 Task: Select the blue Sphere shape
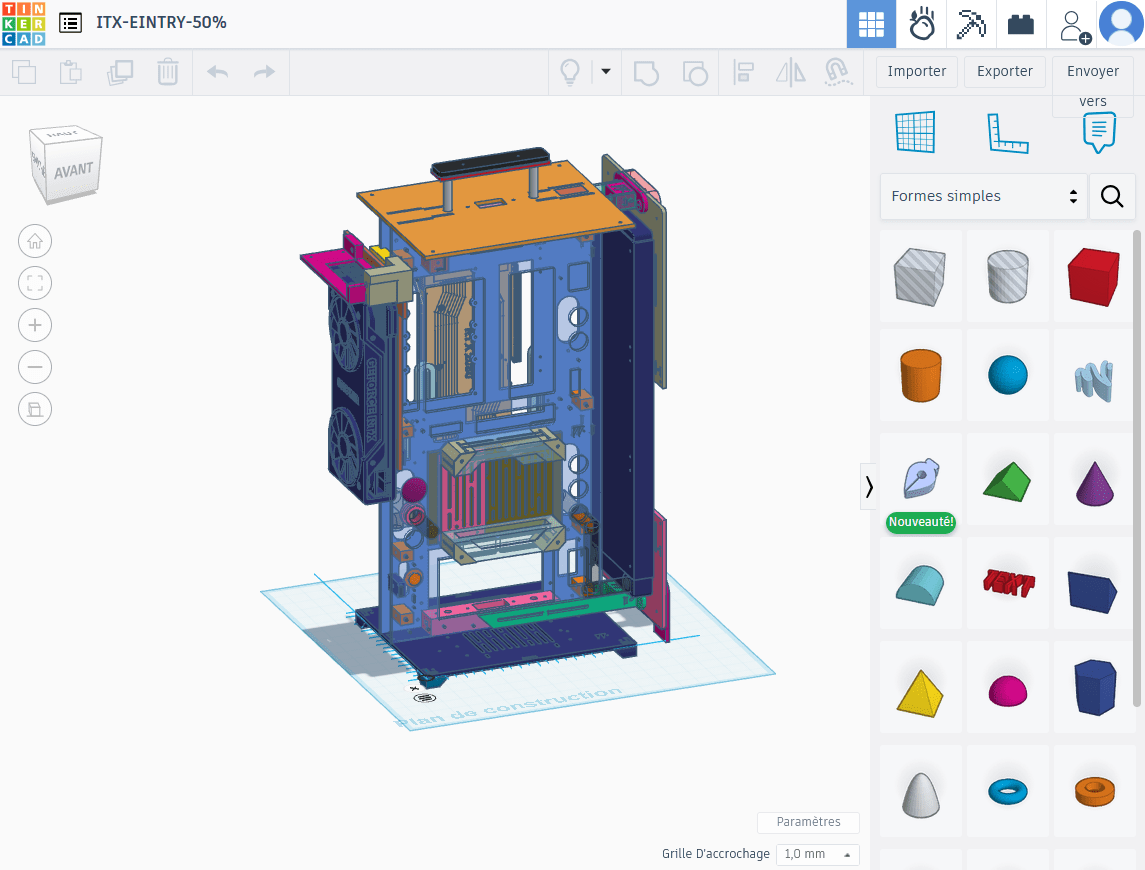(x=1008, y=375)
